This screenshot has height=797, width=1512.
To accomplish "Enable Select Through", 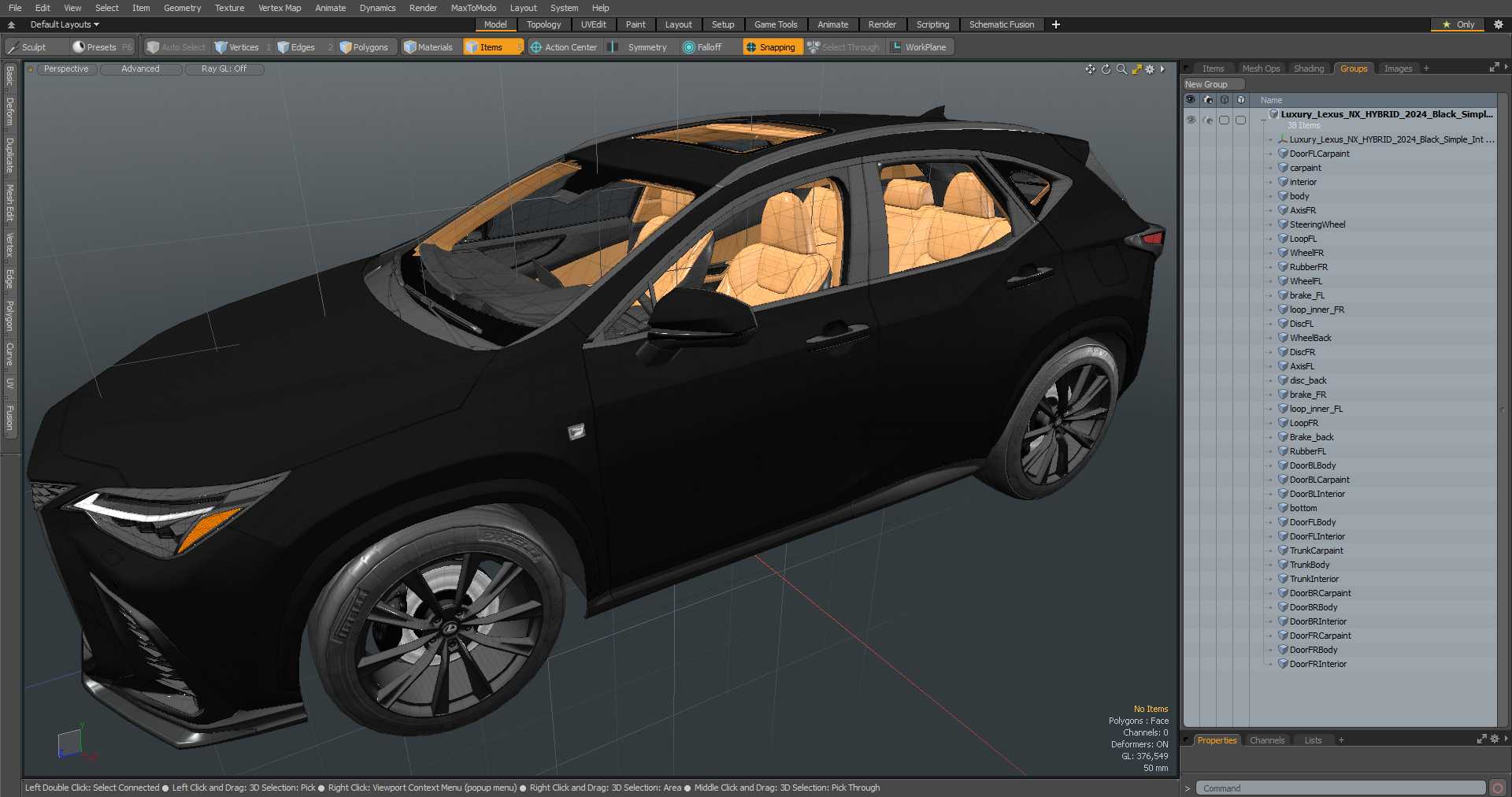I will pos(843,47).
